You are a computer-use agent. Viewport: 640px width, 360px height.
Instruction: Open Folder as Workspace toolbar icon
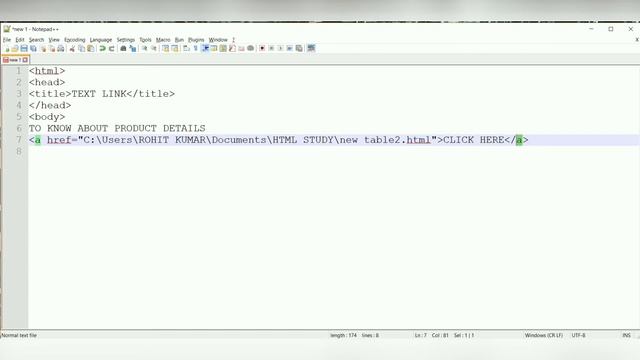point(241,48)
